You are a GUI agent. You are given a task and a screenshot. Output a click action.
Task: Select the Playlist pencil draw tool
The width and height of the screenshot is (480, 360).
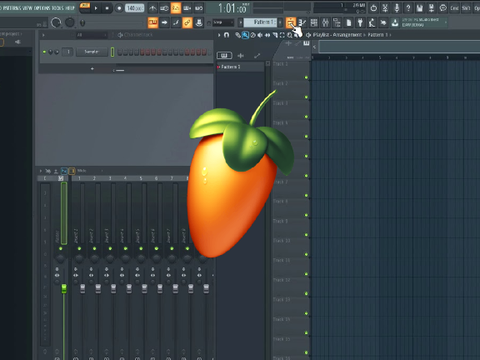pos(238,35)
